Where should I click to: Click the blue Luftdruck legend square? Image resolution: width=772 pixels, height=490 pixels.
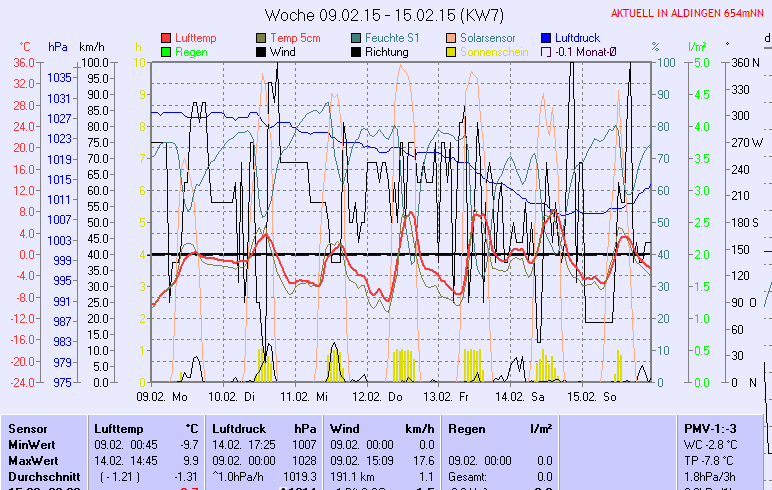(547, 38)
